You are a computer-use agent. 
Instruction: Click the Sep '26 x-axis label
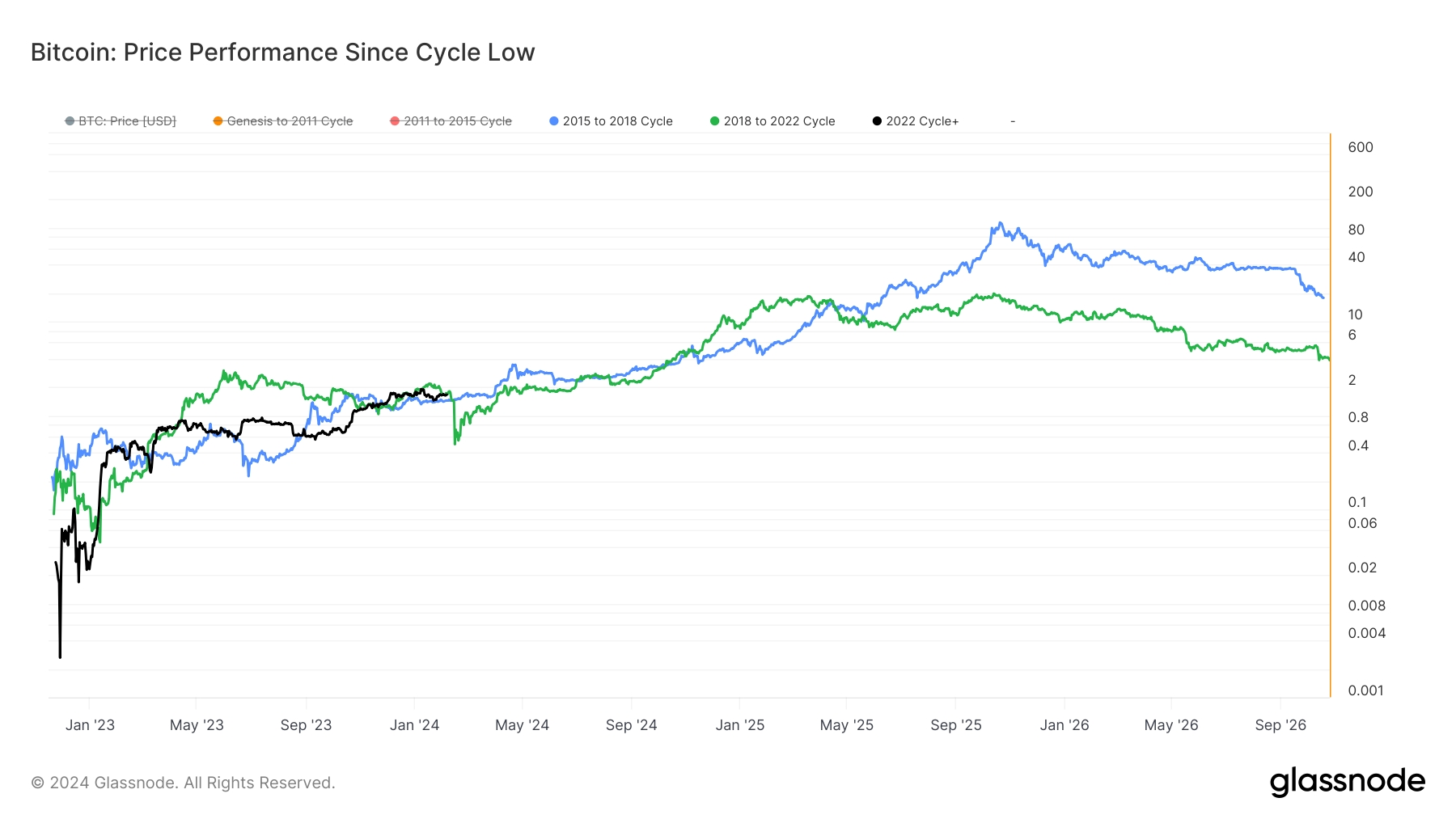(x=1280, y=725)
